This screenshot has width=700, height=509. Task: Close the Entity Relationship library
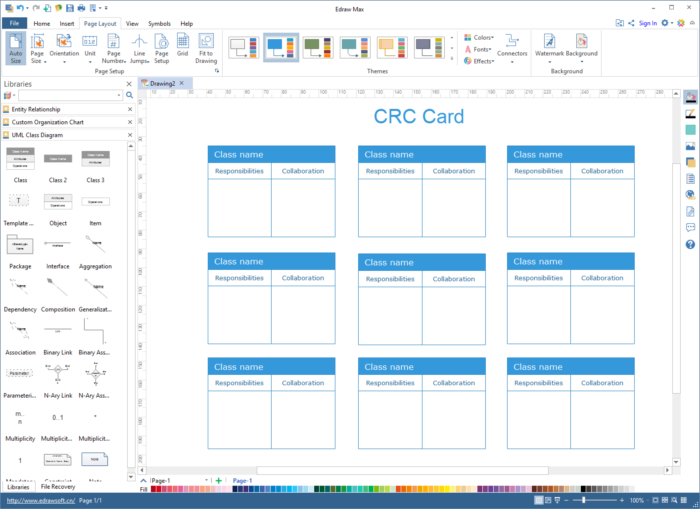pyautogui.click(x=130, y=109)
